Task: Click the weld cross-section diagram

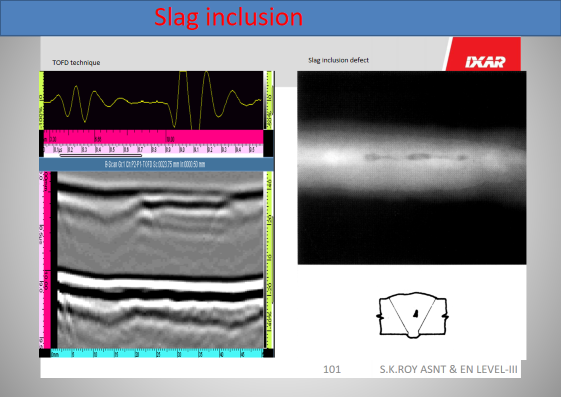Action: (412, 315)
